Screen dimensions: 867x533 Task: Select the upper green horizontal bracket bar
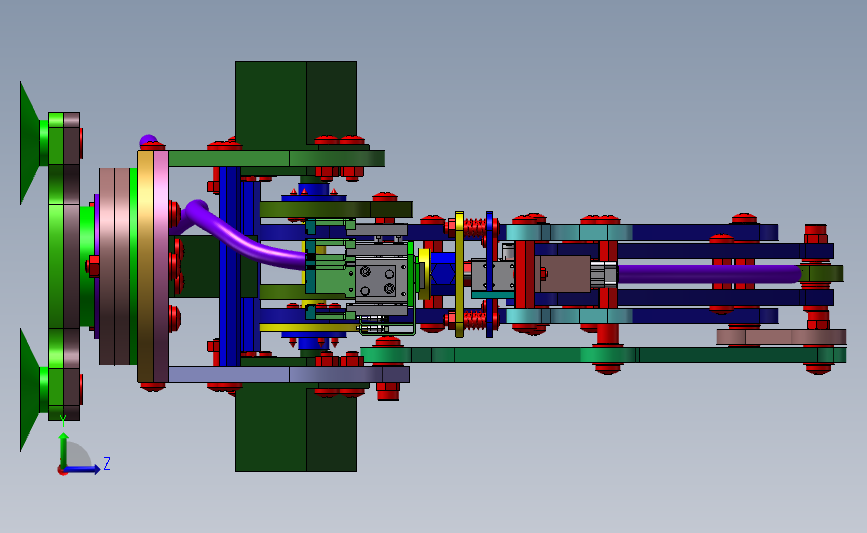[276, 159]
